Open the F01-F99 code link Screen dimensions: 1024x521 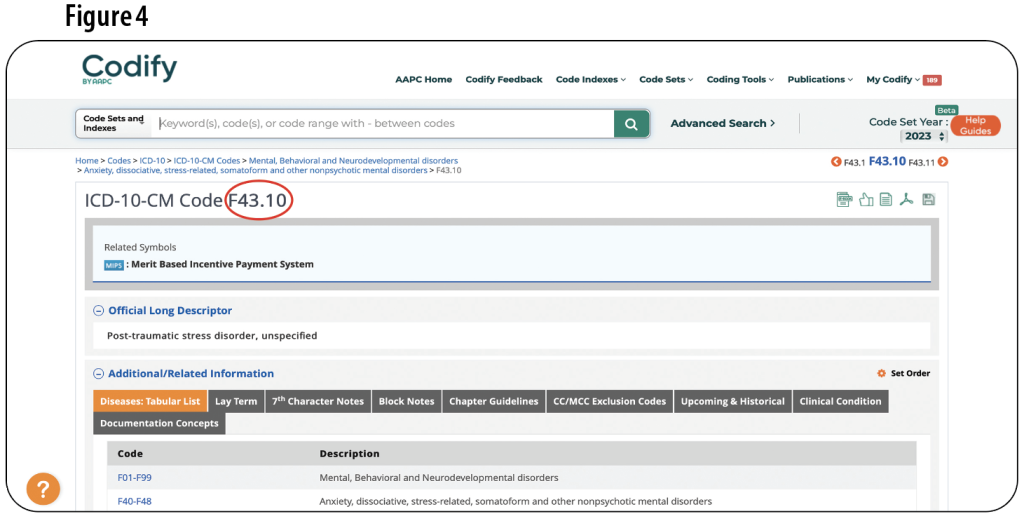point(135,478)
